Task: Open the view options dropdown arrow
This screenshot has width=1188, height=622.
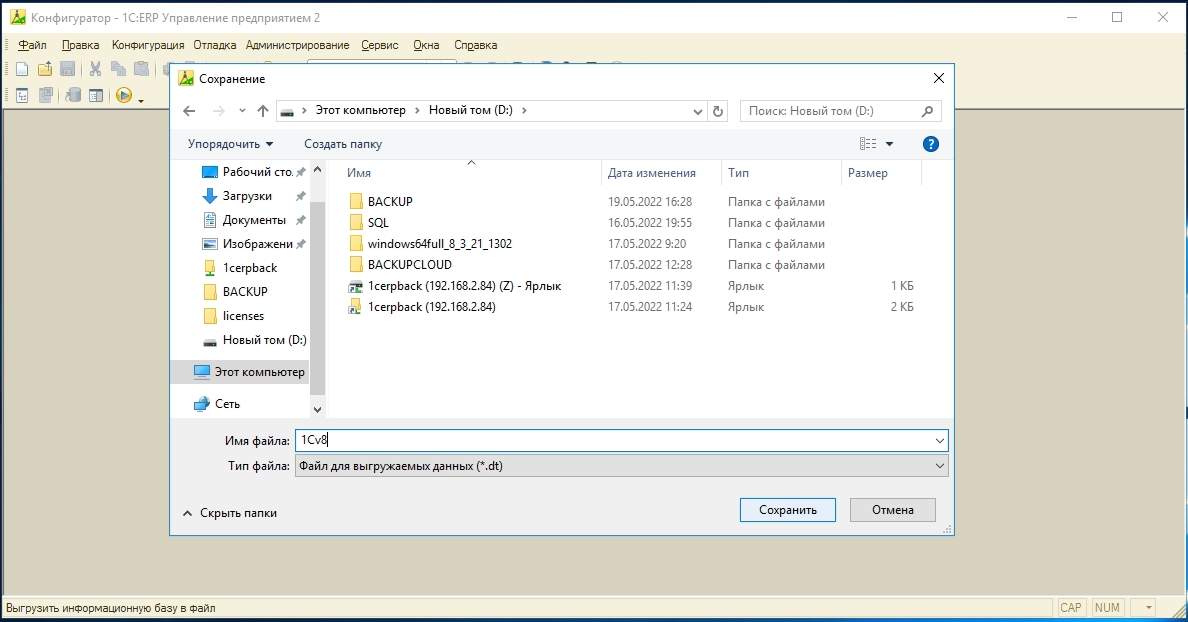Action: pyautogui.click(x=889, y=144)
